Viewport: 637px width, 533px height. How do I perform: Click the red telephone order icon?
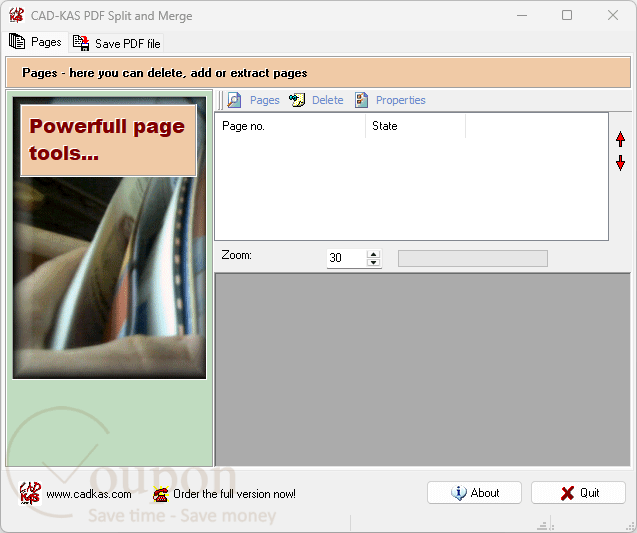click(161, 494)
